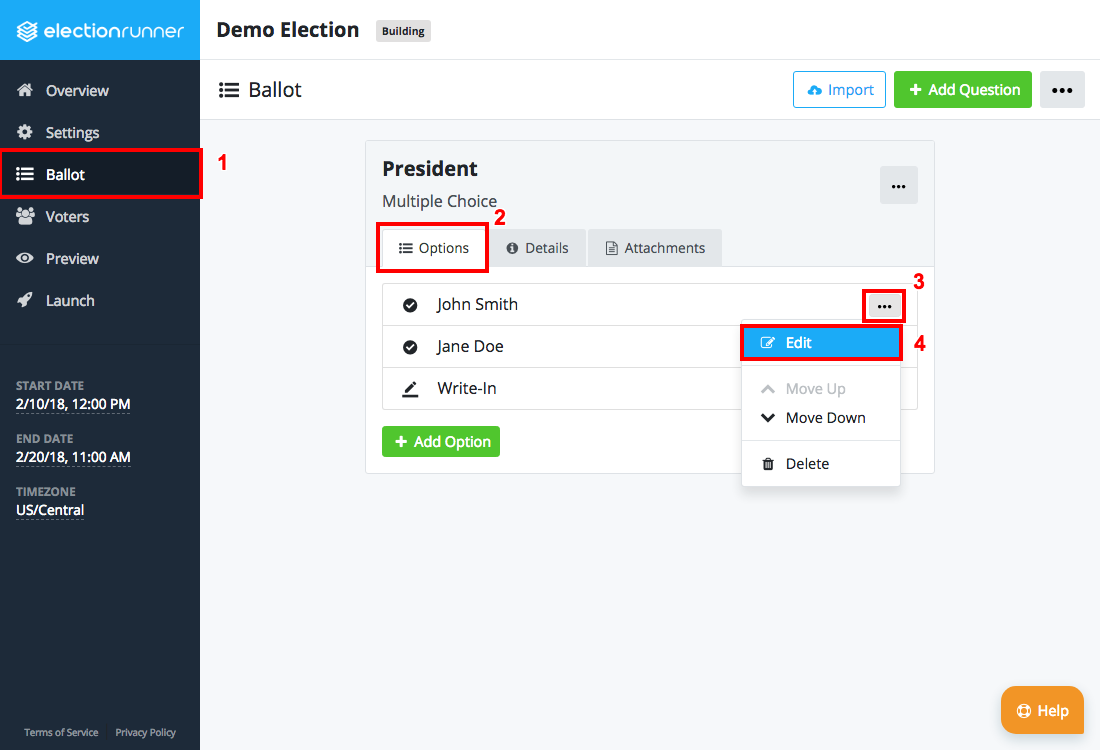1100x750 pixels.
Task: Open Overview via the home icon
Action: [x=25, y=90]
